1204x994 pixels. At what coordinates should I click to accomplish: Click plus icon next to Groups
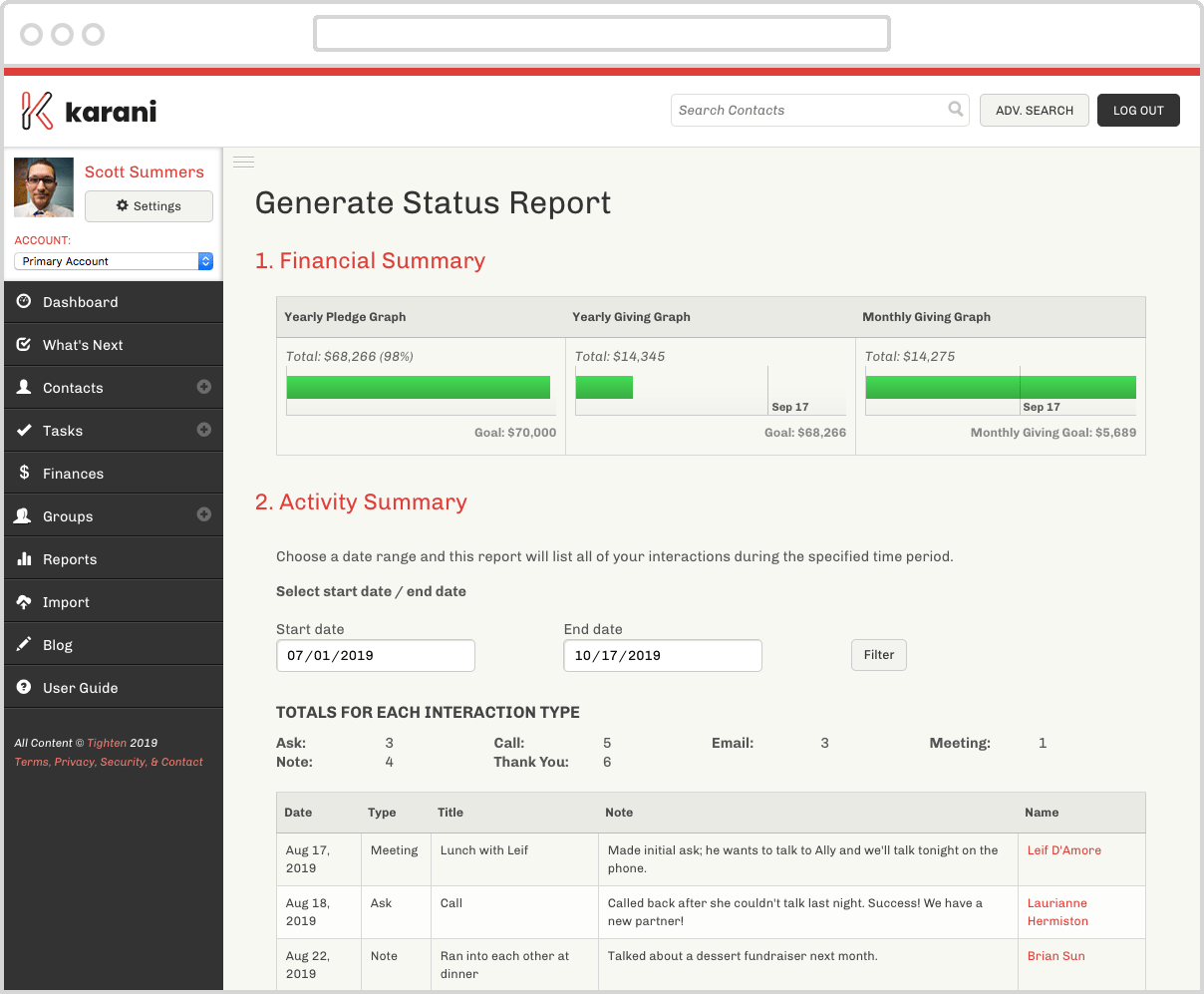pos(204,515)
